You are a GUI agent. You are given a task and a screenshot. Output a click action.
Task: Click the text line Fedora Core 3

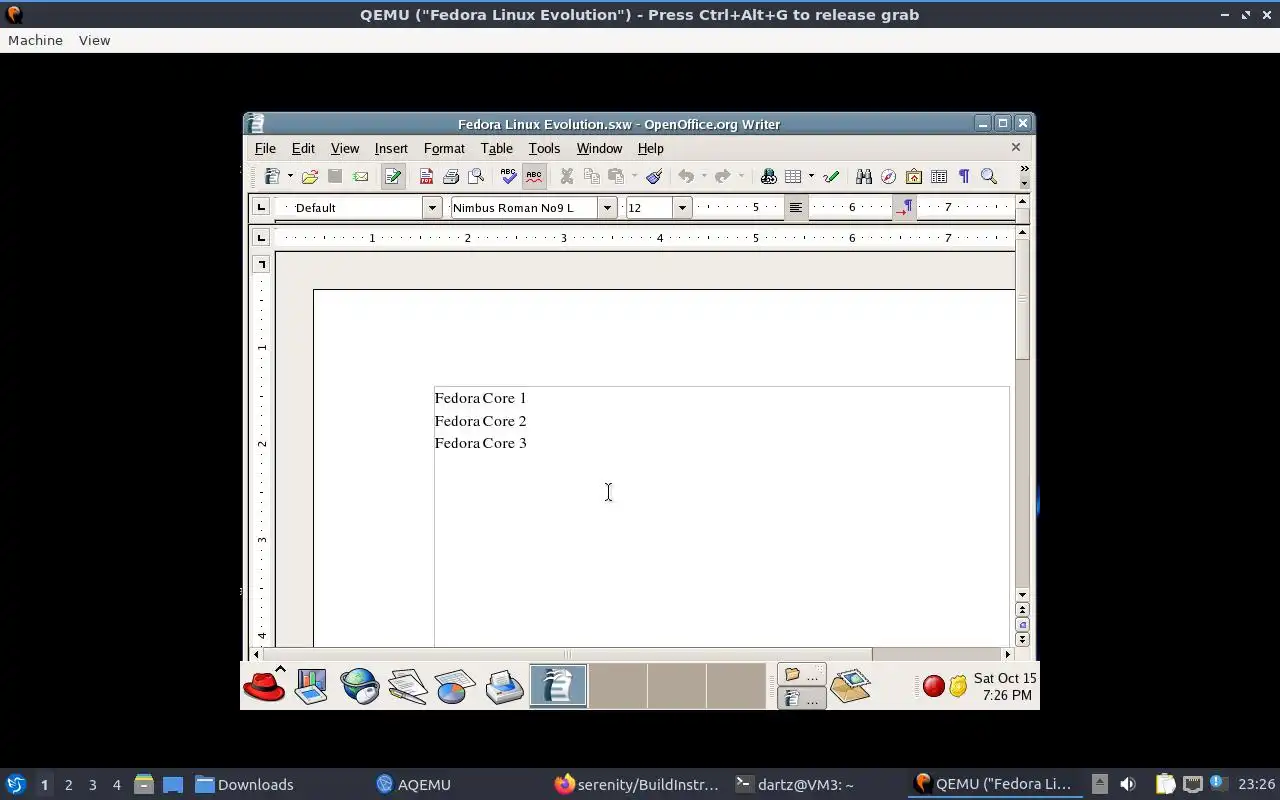point(480,443)
